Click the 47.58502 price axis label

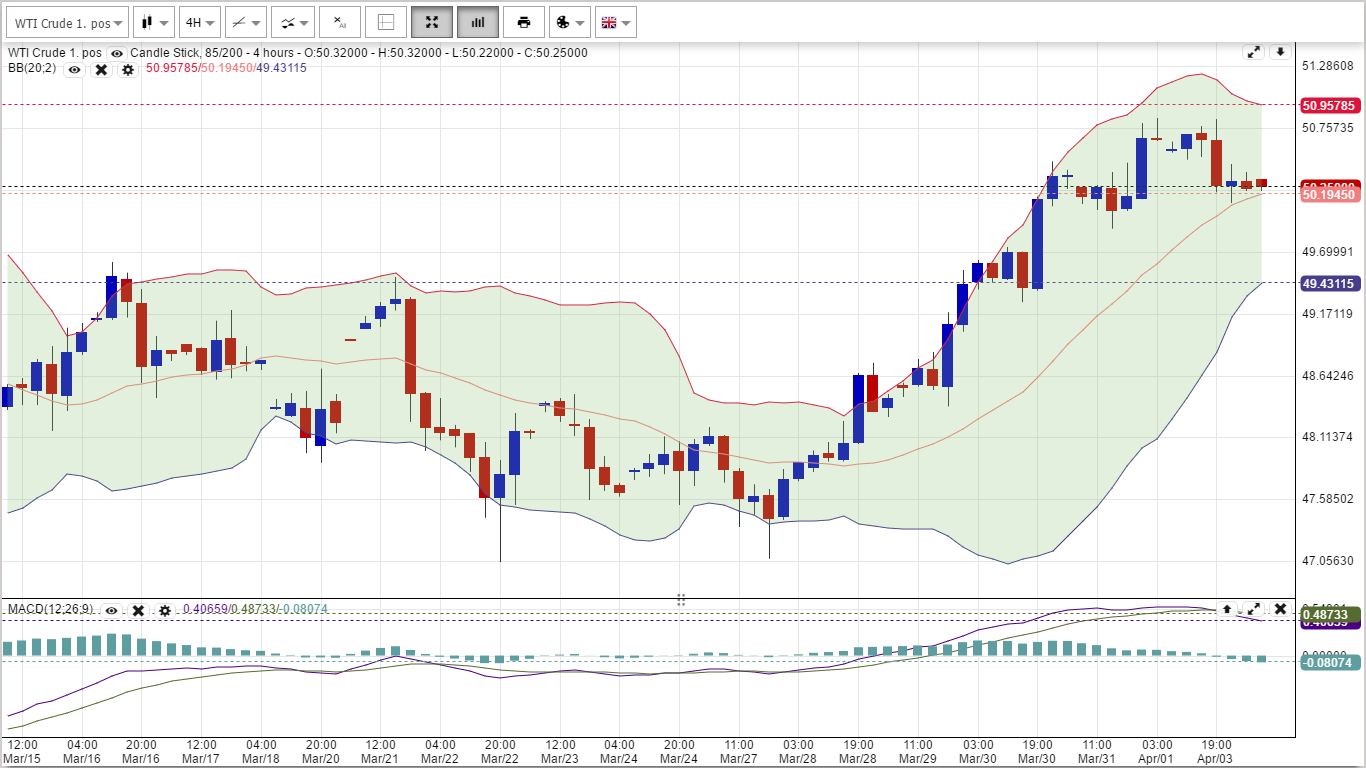[x=1328, y=499]
